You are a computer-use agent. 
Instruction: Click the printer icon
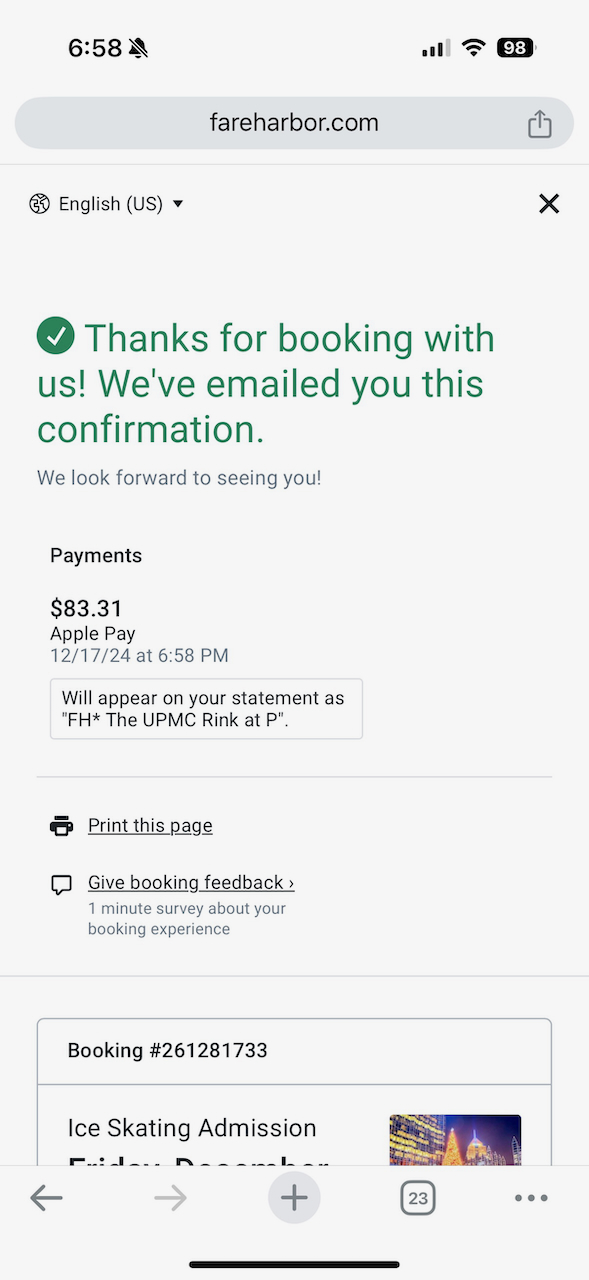click(62, 826)
